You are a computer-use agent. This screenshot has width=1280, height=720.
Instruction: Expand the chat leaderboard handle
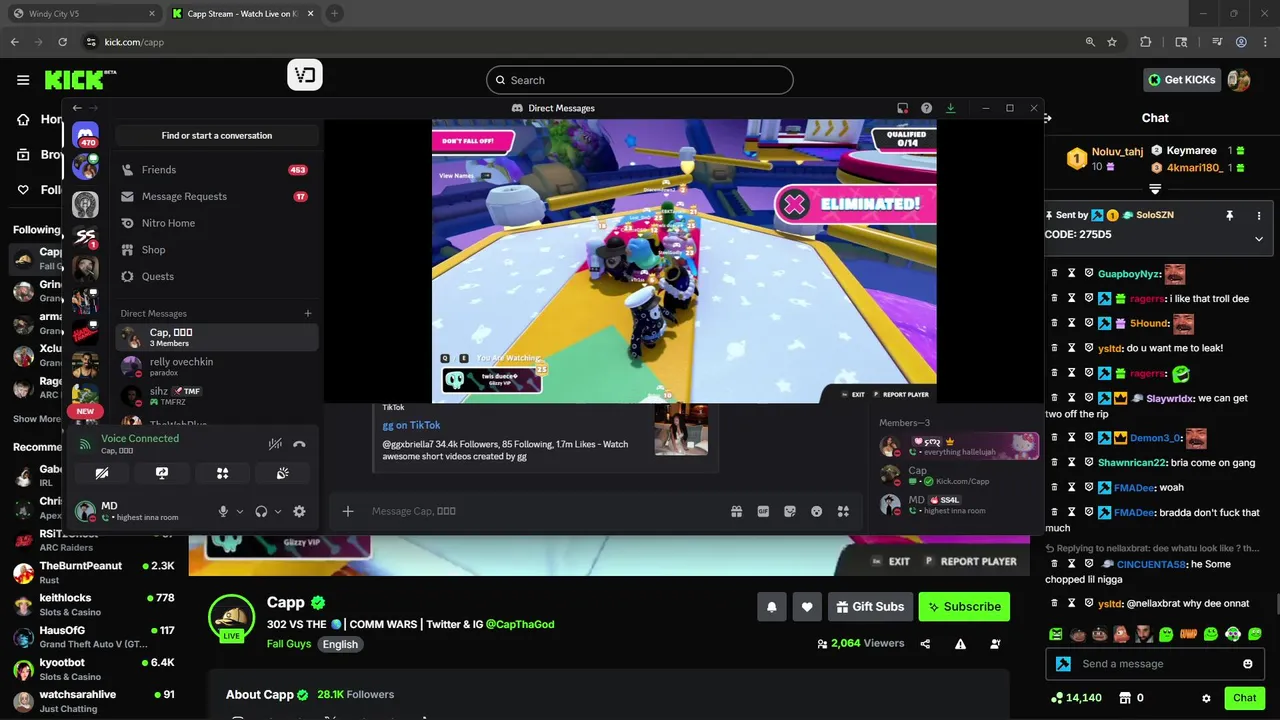tap(1155, 189)
